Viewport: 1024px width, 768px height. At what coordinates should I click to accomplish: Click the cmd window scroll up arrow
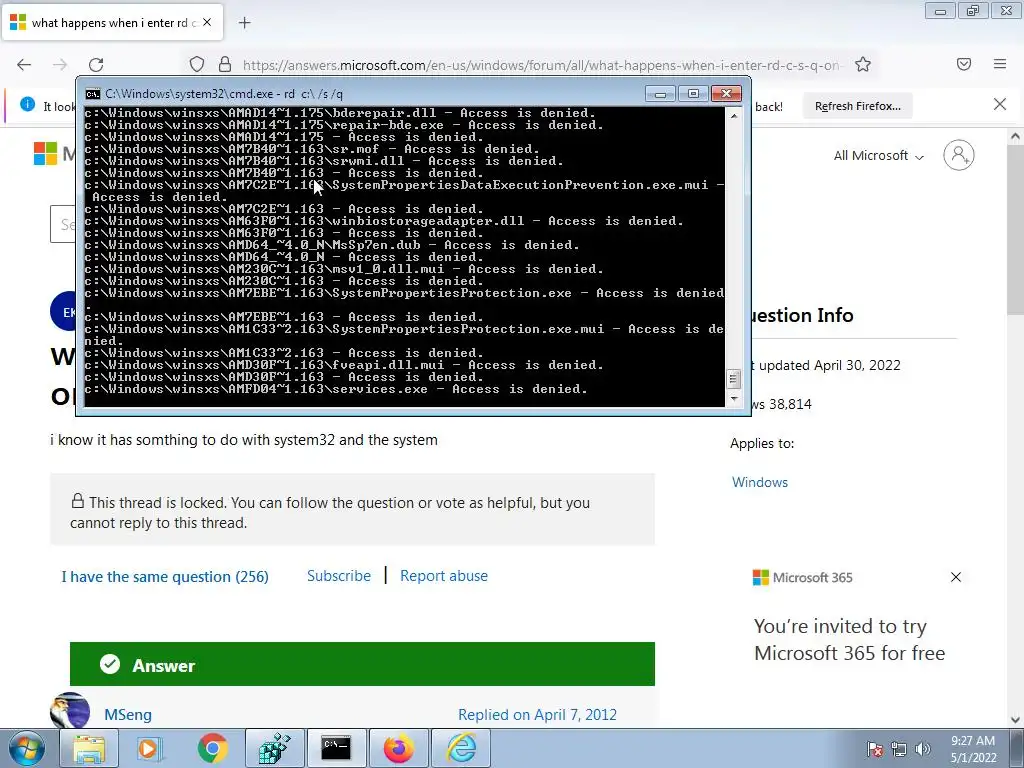click(734, 116)
